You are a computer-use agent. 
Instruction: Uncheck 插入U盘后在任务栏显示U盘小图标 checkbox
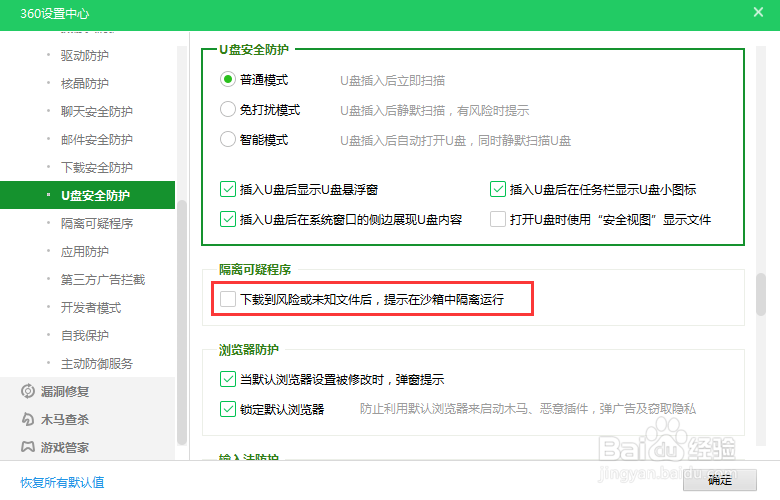click(497, 190)
